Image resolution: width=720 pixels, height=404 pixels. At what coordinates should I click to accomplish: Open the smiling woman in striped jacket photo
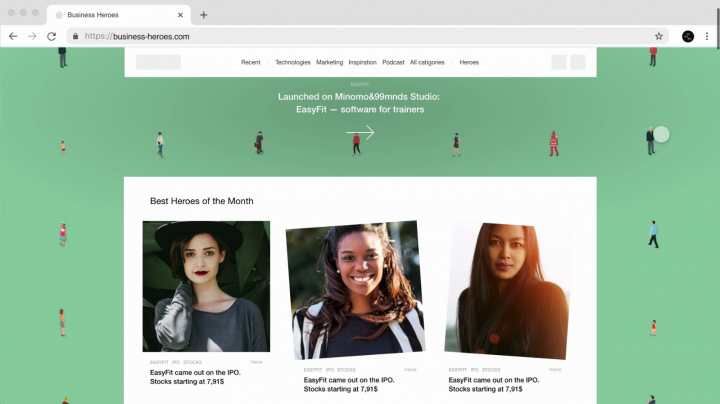pos(355,290)
